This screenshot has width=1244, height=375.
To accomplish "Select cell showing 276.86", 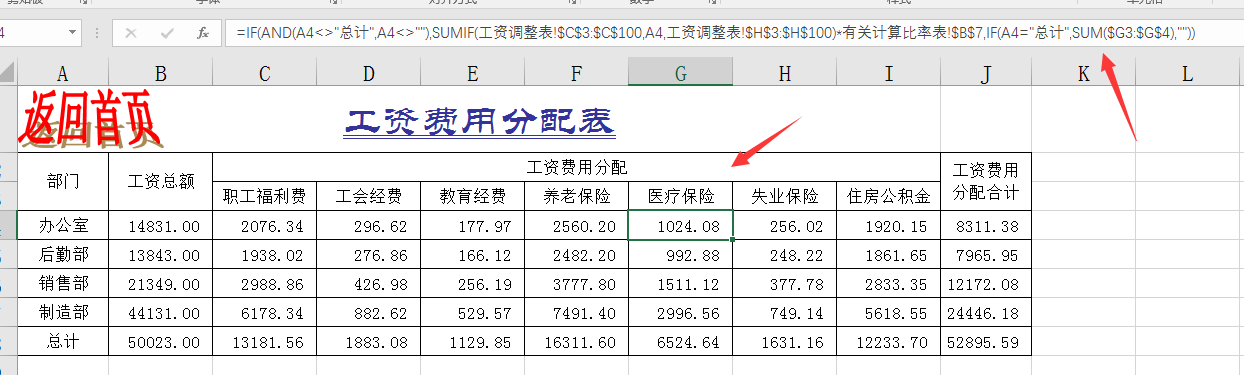I will (368, 254).
